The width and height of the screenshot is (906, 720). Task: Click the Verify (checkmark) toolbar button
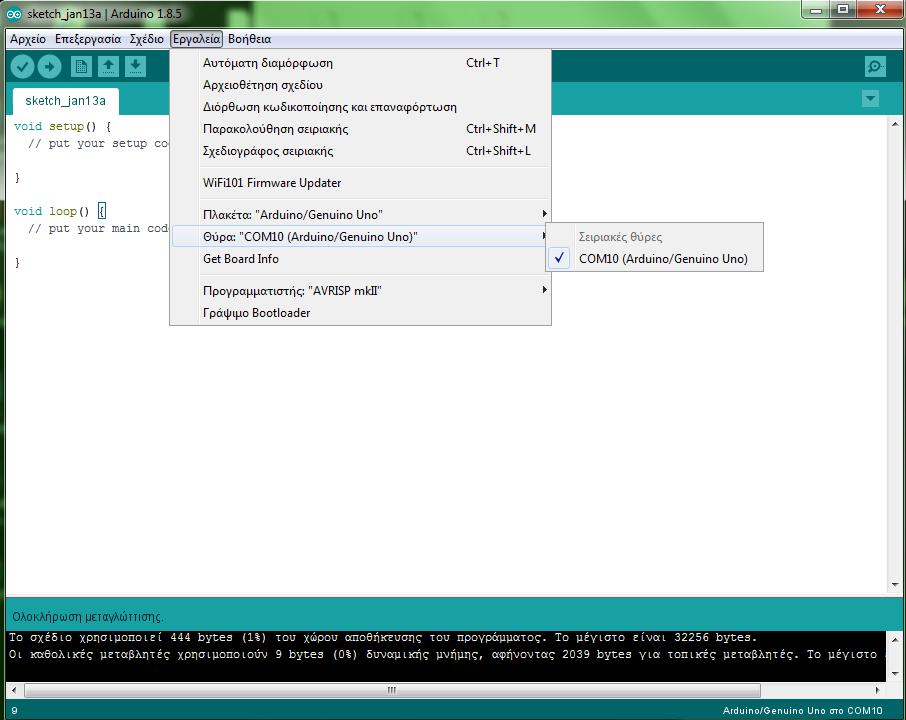pyautogui.click(x=23, y=67)
